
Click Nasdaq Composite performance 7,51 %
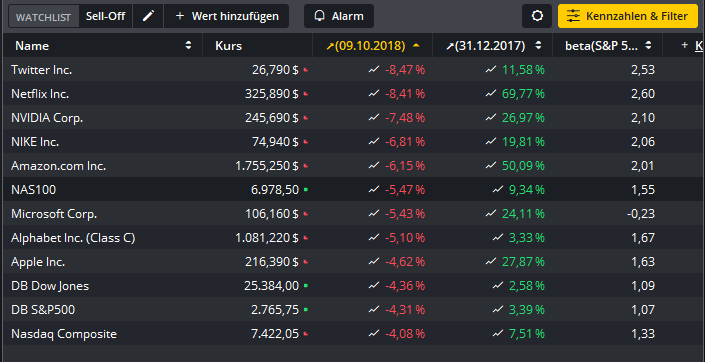pyautogui.click(x=527, y=334)
